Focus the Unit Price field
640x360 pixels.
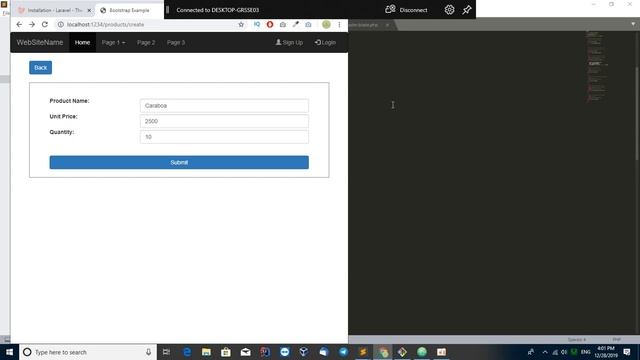[x=224, y=121]
